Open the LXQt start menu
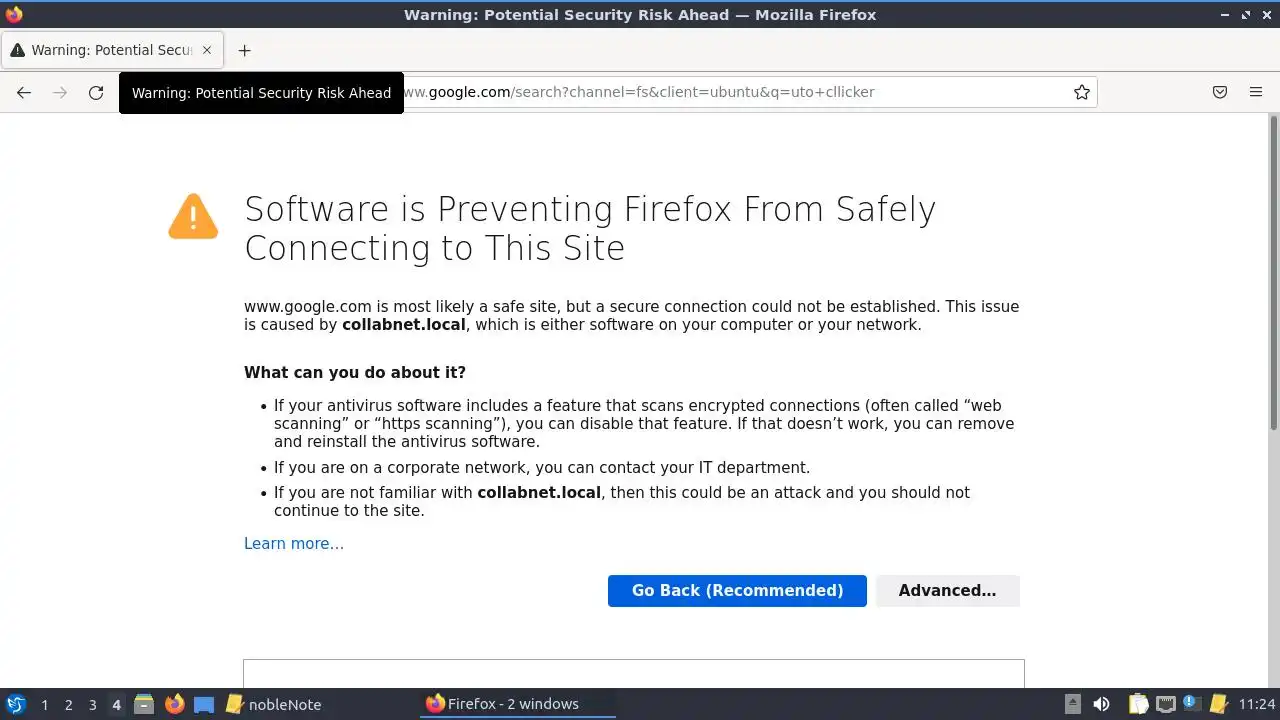This screenshot has height=720, width=1280. point(15,704)
